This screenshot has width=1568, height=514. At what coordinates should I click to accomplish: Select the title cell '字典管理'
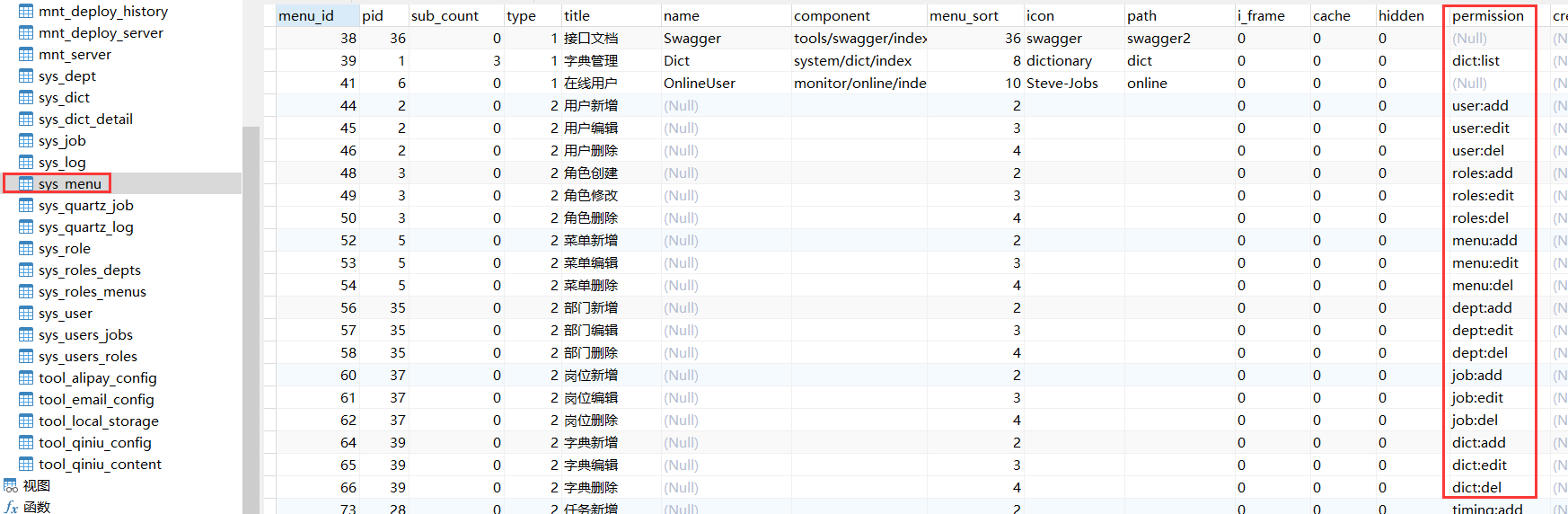611,61
